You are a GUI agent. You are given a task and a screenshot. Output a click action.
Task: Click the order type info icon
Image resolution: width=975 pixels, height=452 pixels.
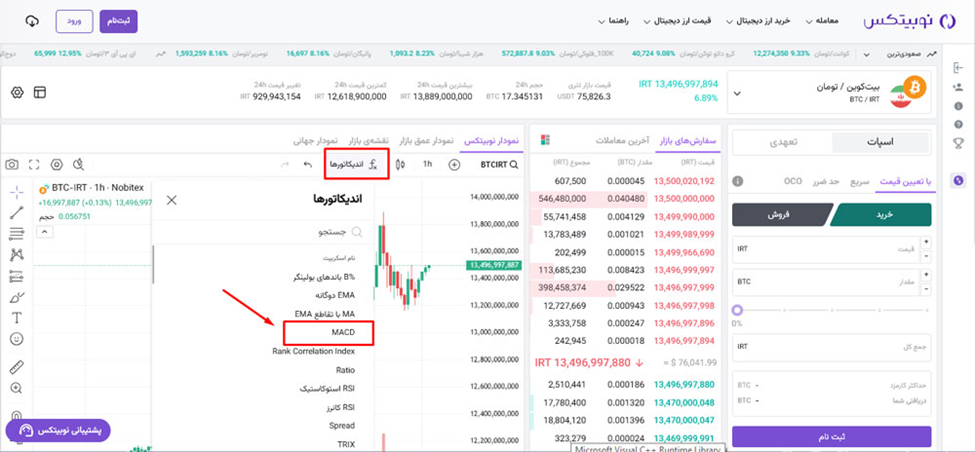click(737, 182)
